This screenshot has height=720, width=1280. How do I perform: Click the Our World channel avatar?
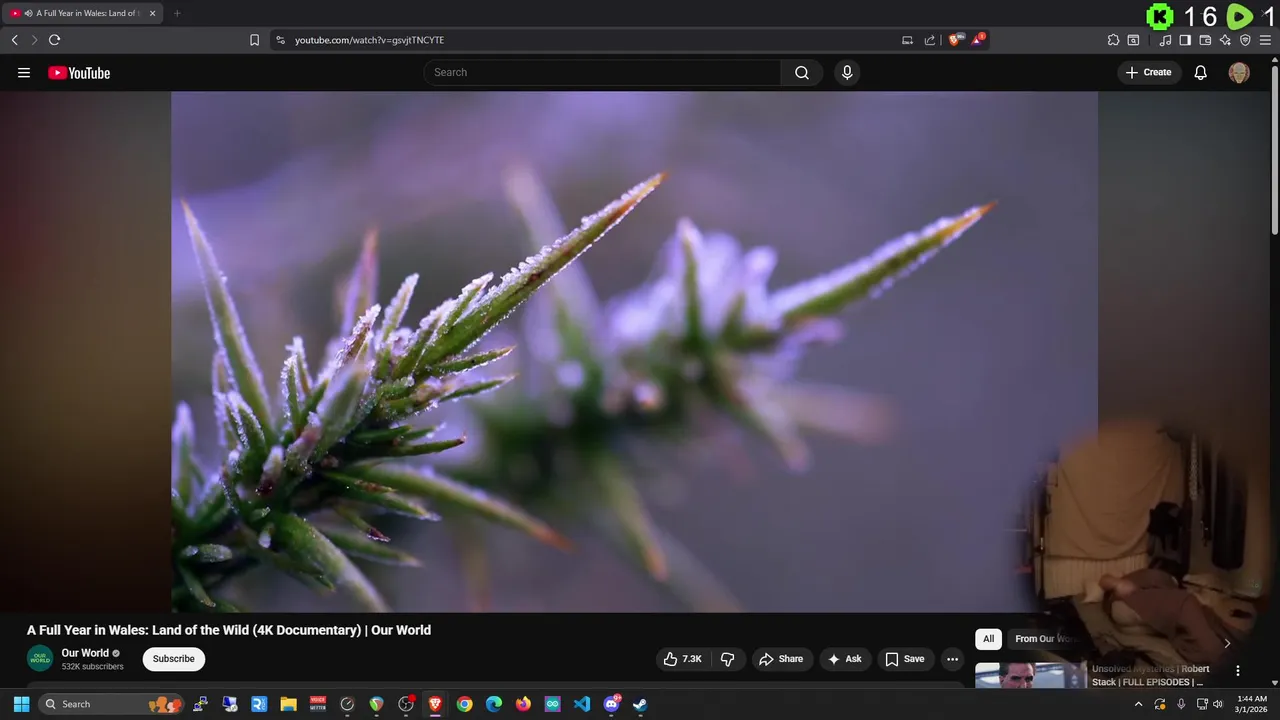coord(40,659)
